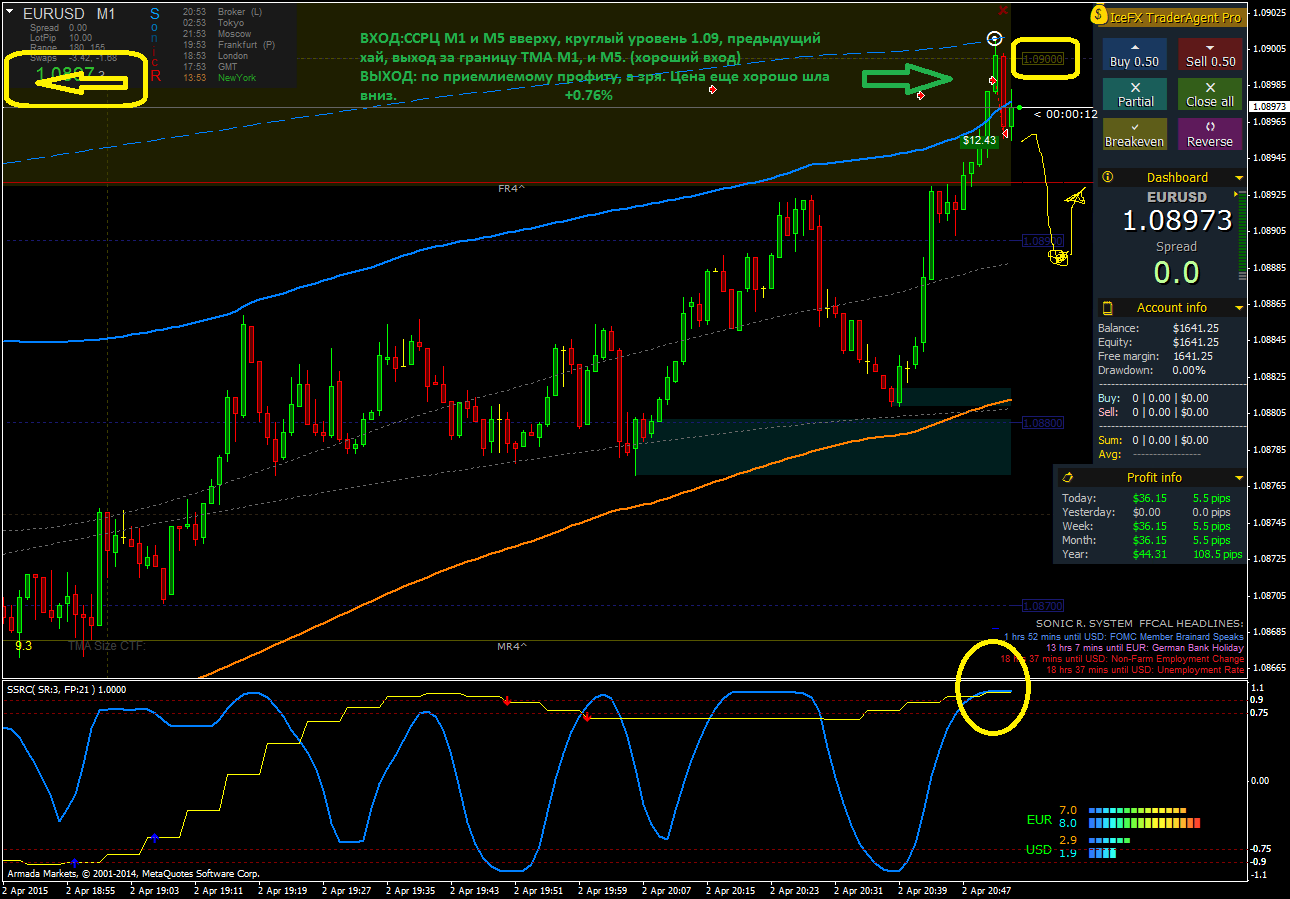The width and height of the screenshot is (1290, 899).
Task: Click the Tokyo session time row
Action: tap(215, 23)
